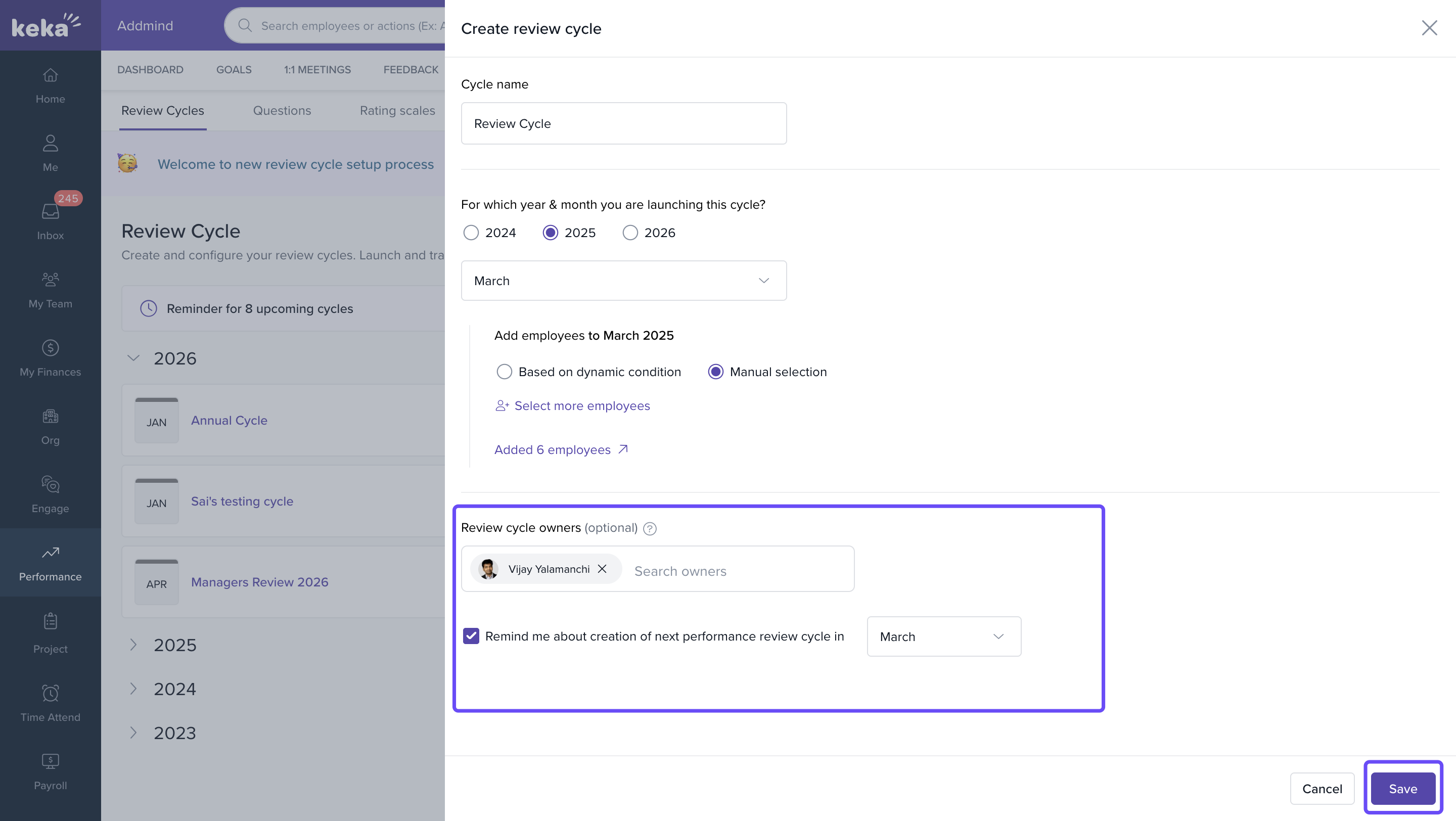Screen dimensions: 1456x821
Task: Click Select more employees link
Action: click(x=581, y=405)
